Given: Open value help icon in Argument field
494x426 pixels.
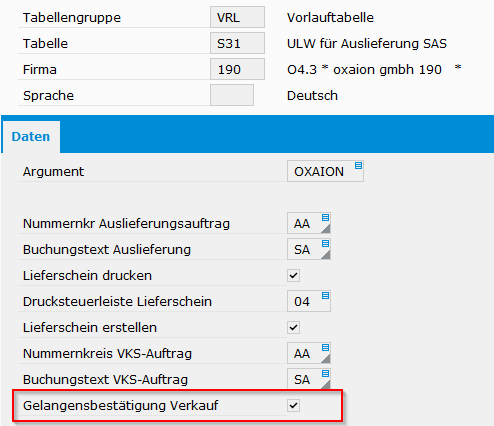Looking at the screenshot, I should tap(358, 166).
